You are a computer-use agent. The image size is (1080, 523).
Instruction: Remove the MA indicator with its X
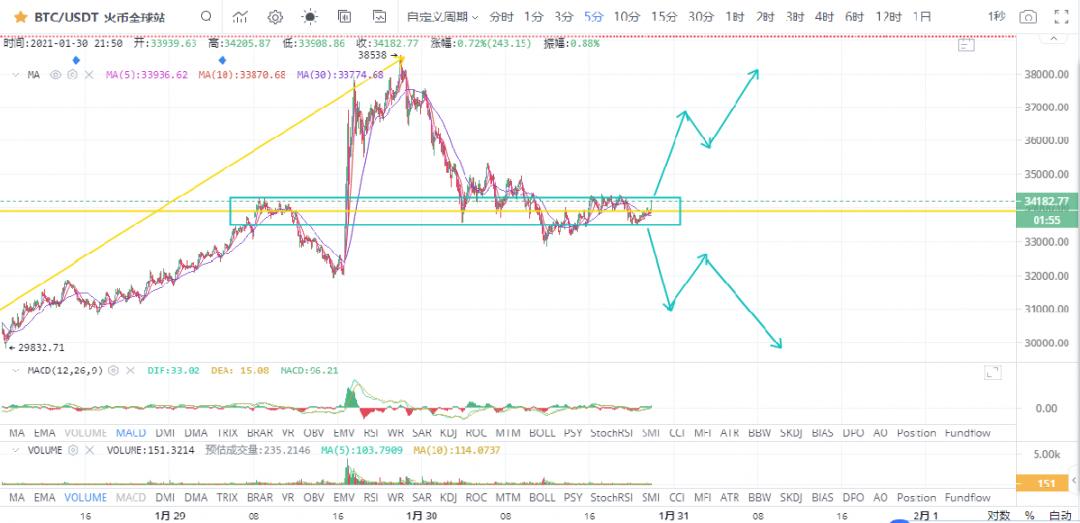[x=88, y=74]
